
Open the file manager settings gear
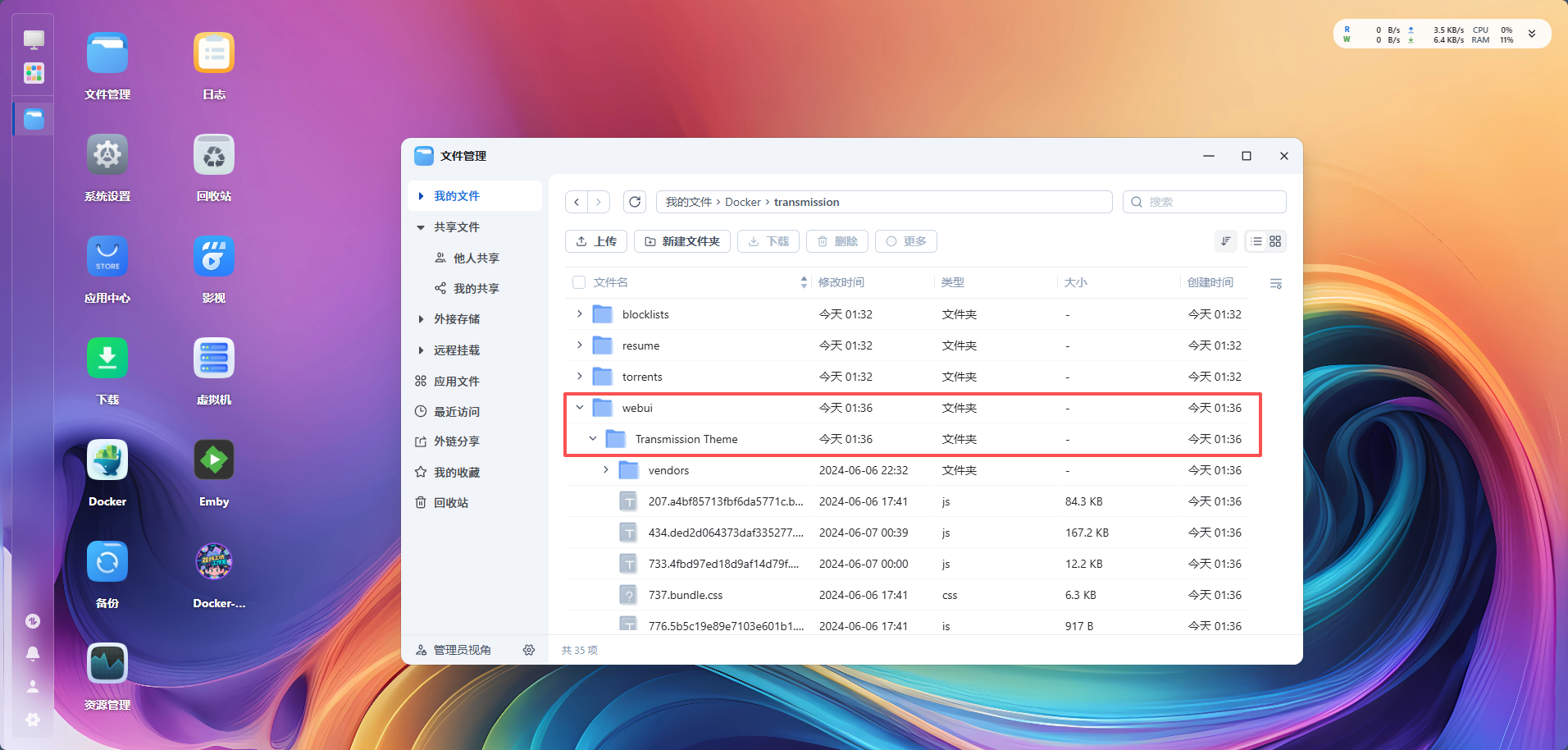click(x=529, y=650)
